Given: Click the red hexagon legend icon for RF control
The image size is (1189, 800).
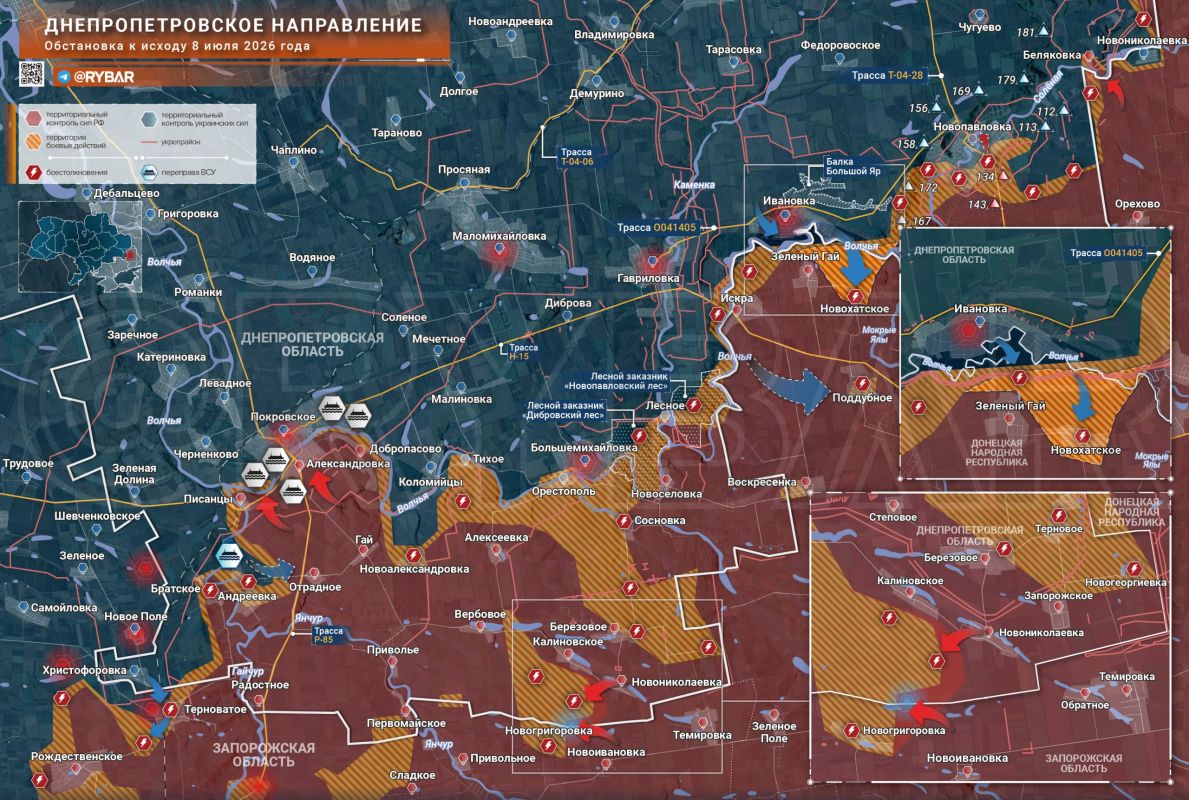Looking at the screenshot, I should [33, 119].
